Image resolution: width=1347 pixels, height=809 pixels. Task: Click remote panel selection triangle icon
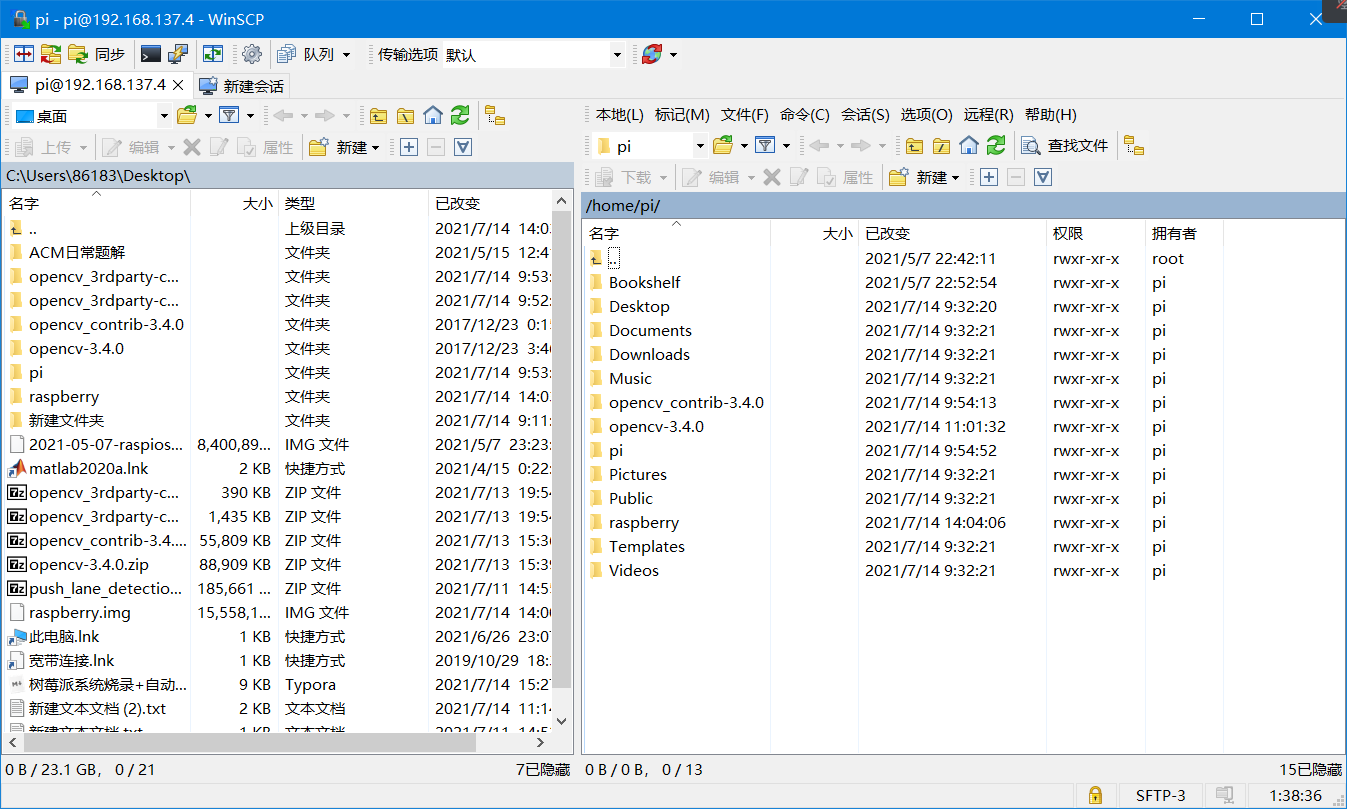[x=1043, y=177]
